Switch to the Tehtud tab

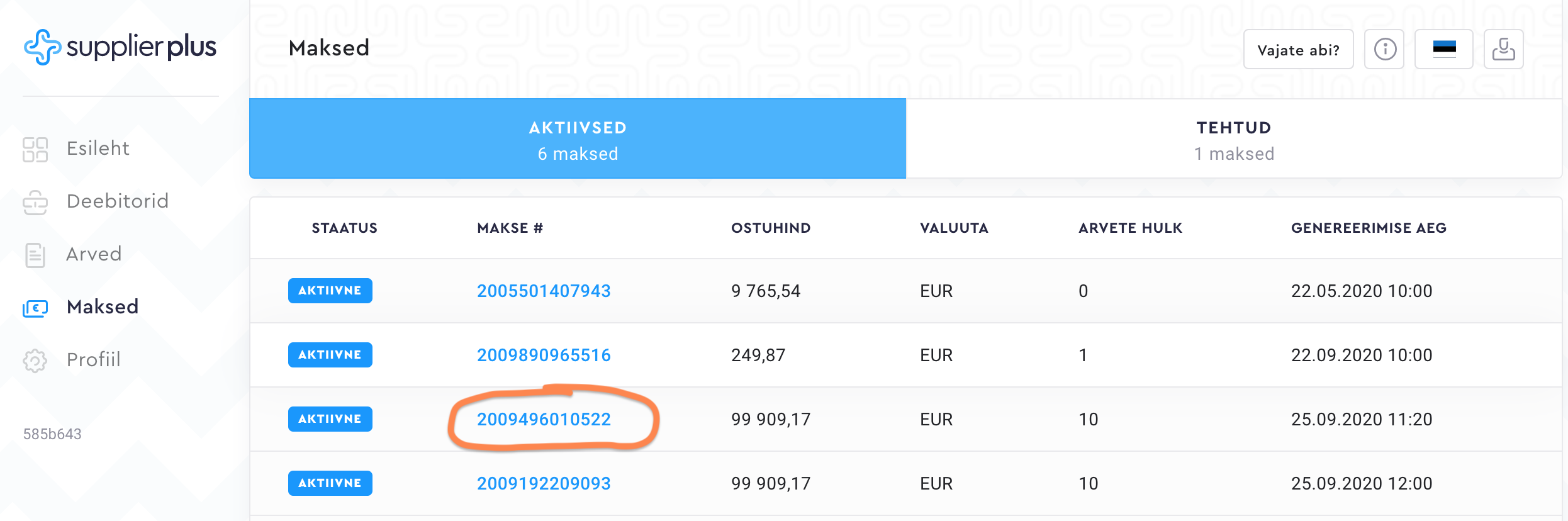point(1234,139)
